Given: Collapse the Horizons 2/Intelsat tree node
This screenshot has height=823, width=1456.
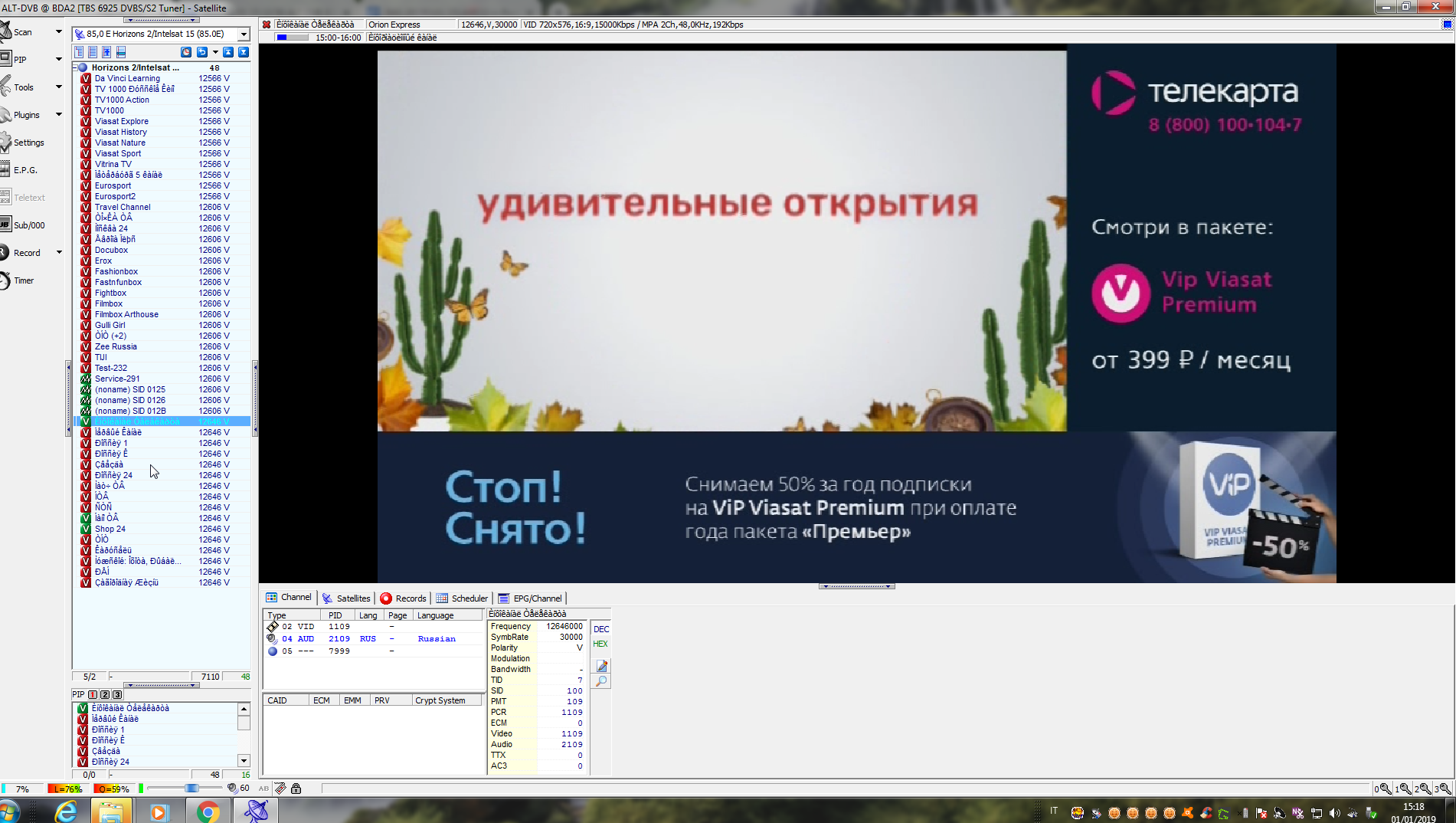Looking at the screenshot, I should tap(75, 67).
